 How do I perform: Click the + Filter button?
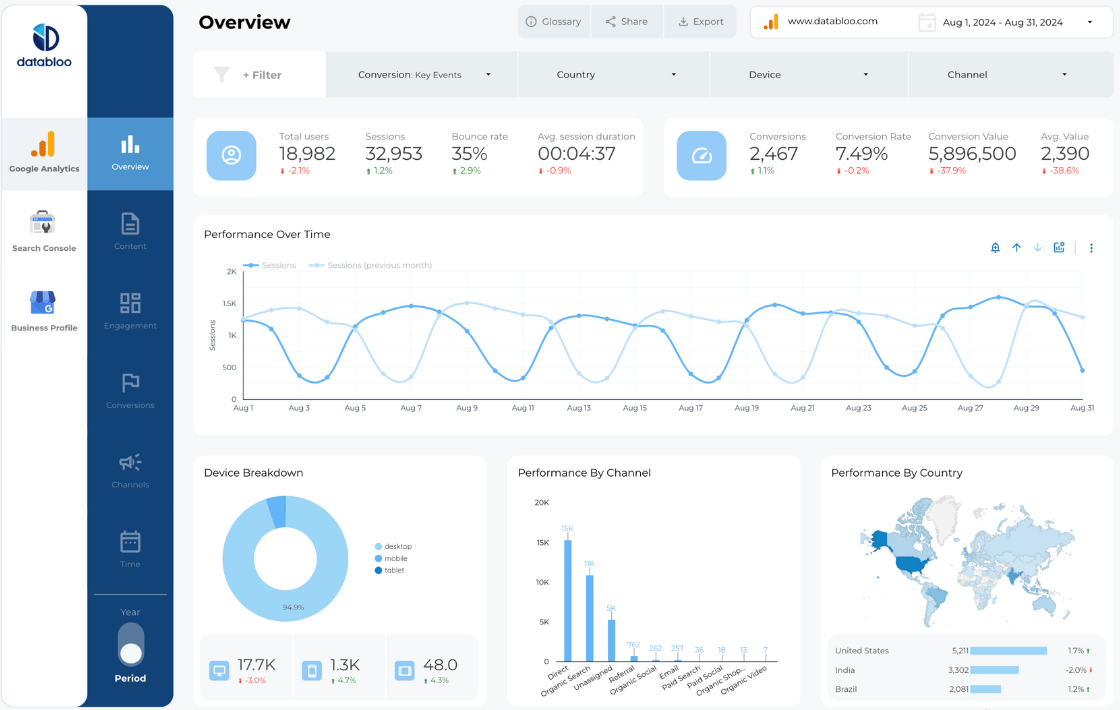point(260,74)
